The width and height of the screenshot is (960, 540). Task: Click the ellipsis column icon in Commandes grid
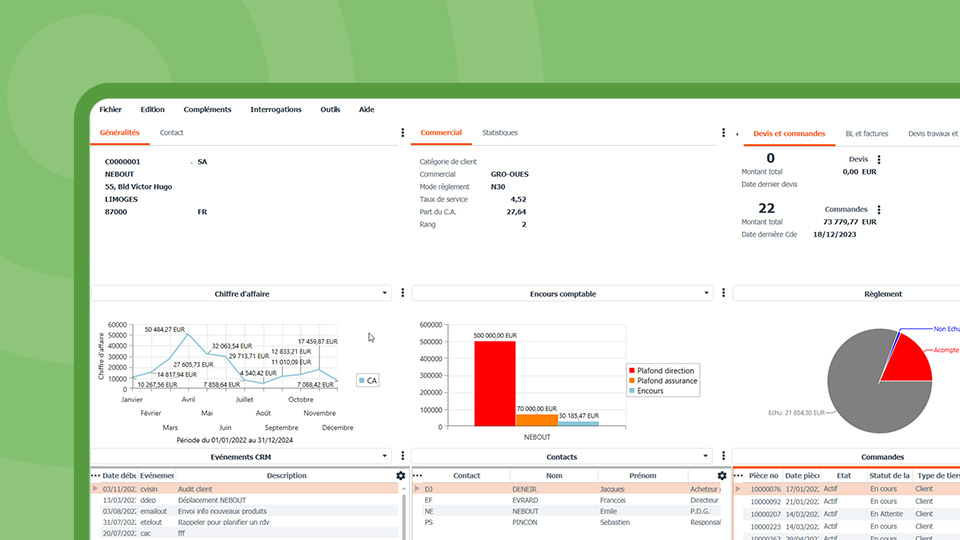(738, 476)
